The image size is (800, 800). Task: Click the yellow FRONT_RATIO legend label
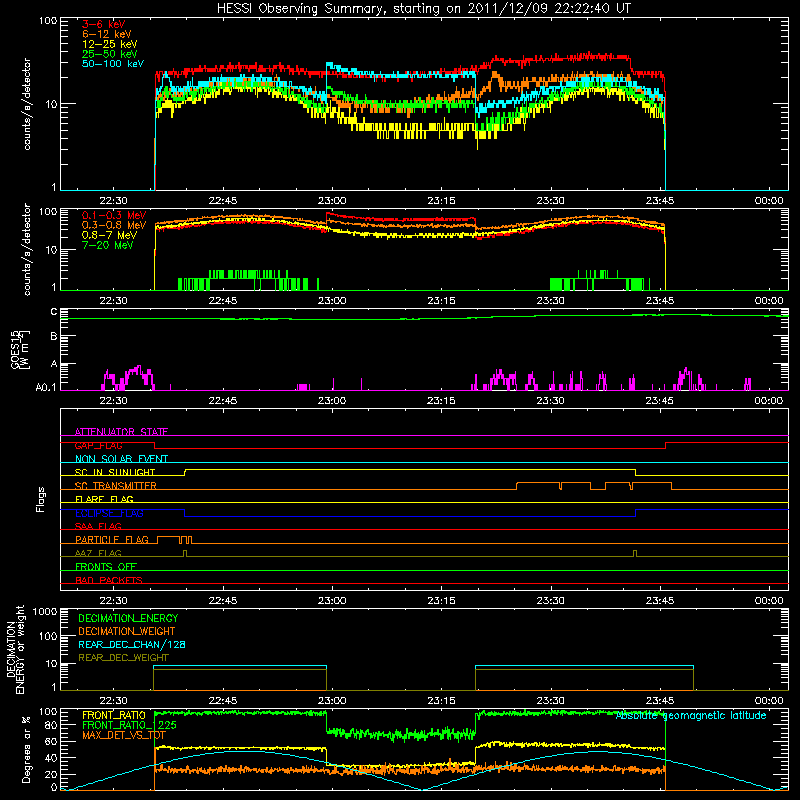(114, 715)
